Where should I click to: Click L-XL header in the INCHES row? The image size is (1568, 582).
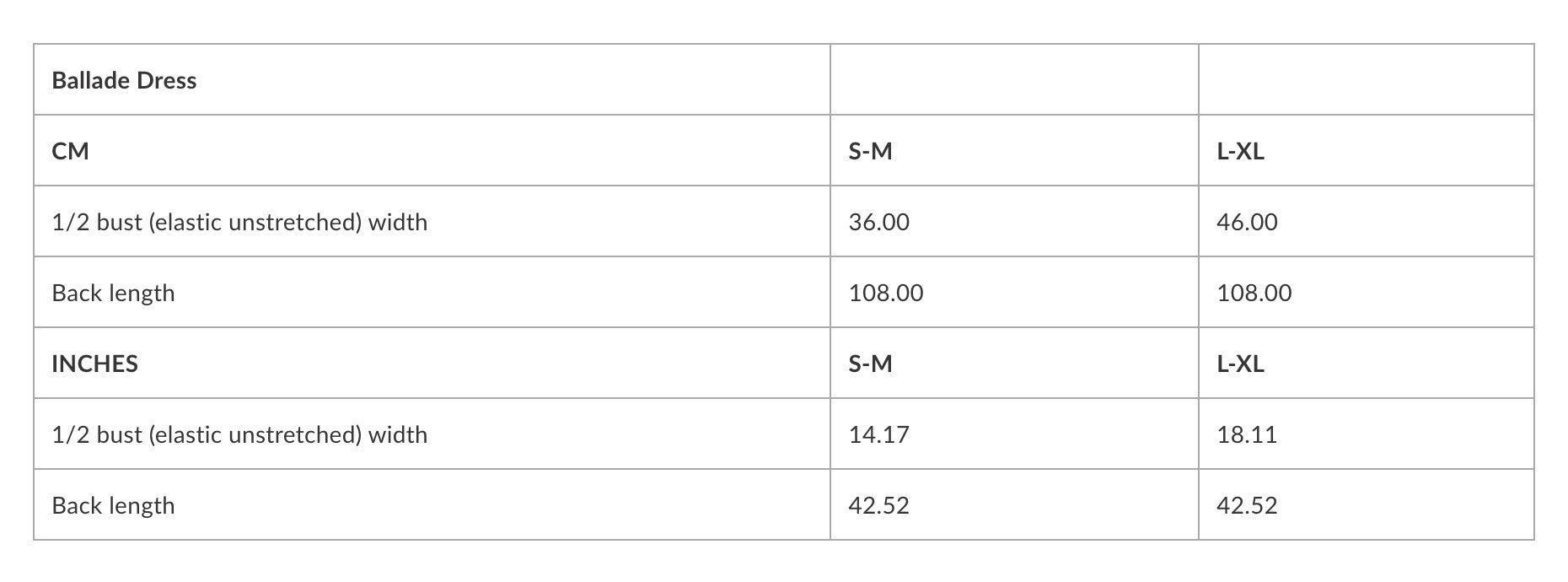click(x=1240, y=364)
